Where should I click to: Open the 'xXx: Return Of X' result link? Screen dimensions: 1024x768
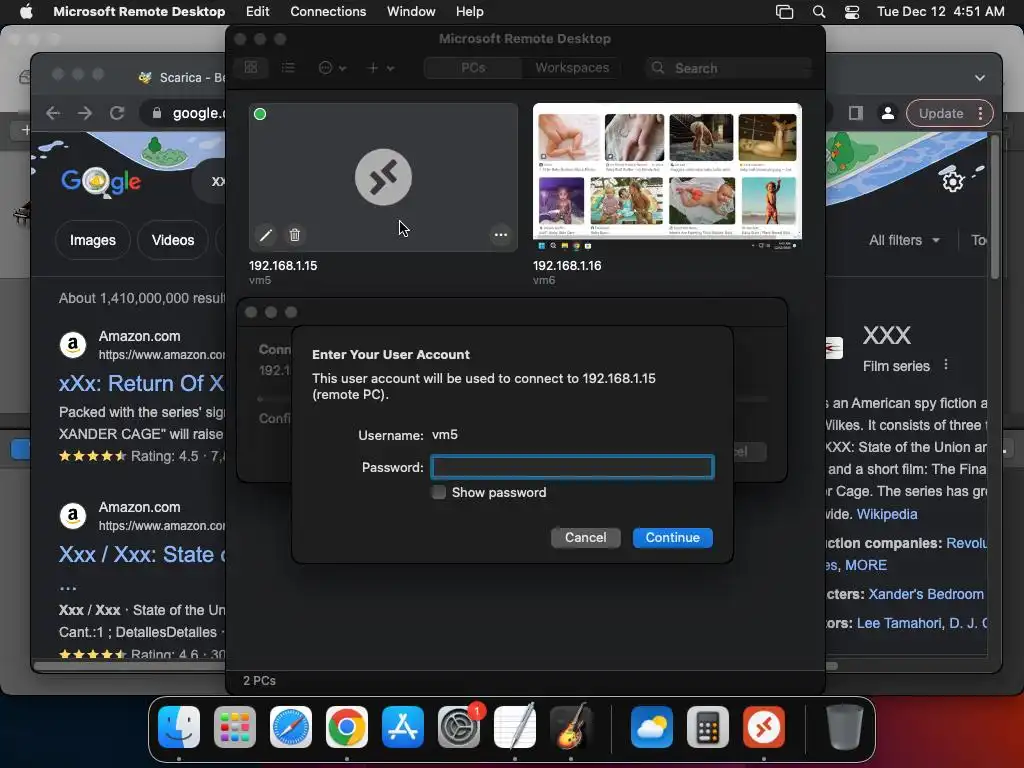[141, 383]
